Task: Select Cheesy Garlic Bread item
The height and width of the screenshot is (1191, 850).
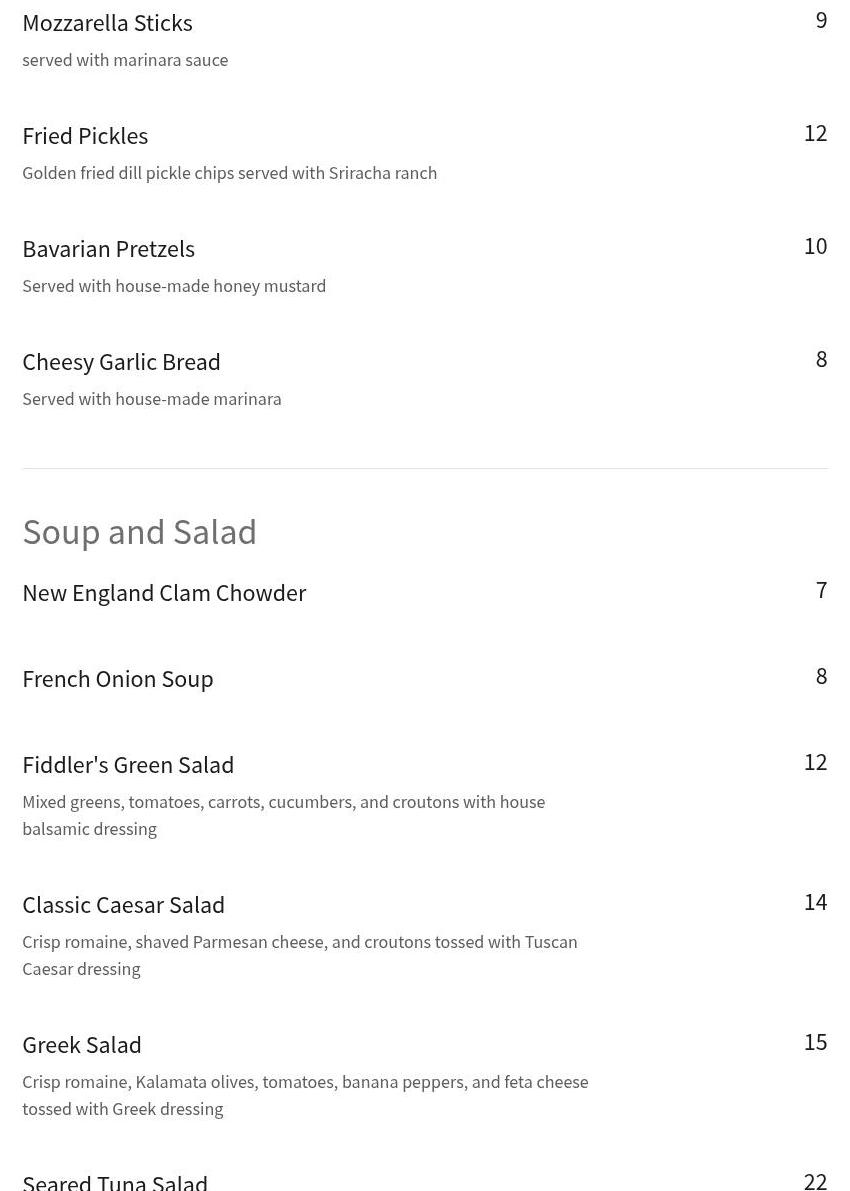Action: (x=122, y=362)
